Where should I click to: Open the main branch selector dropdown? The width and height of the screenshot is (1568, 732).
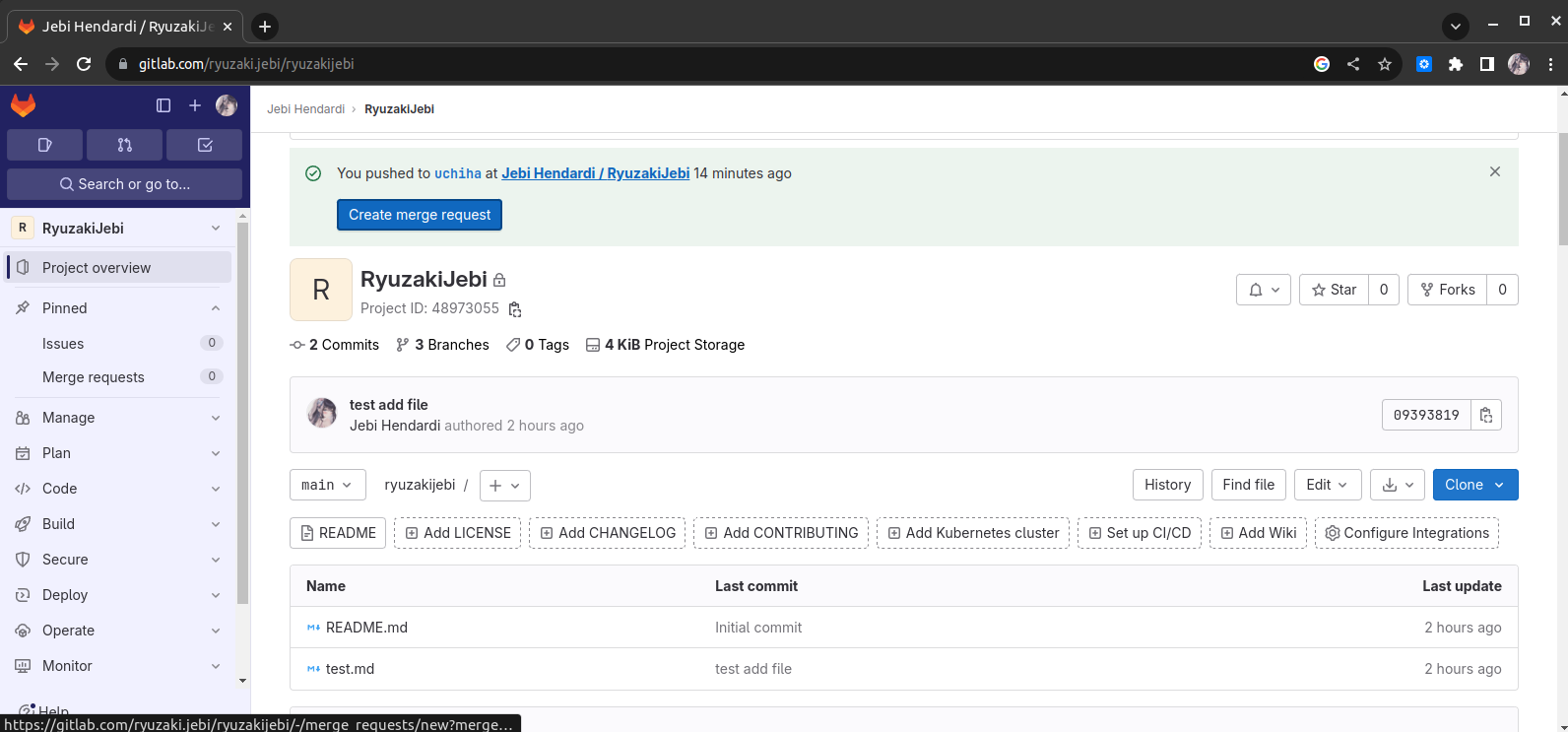tap(328, 485)
